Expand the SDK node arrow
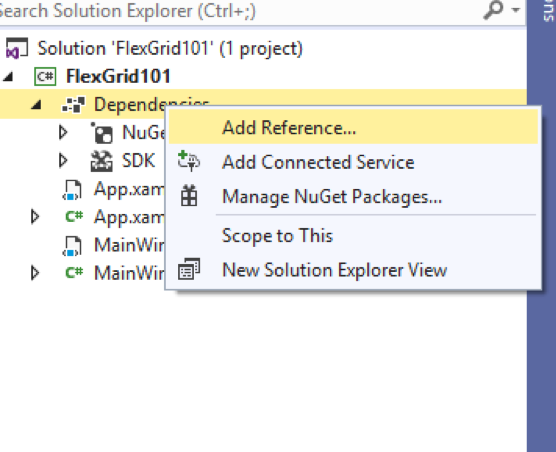Image resolution: width=556 pixels, height=452 pixels. click(63, 161)
